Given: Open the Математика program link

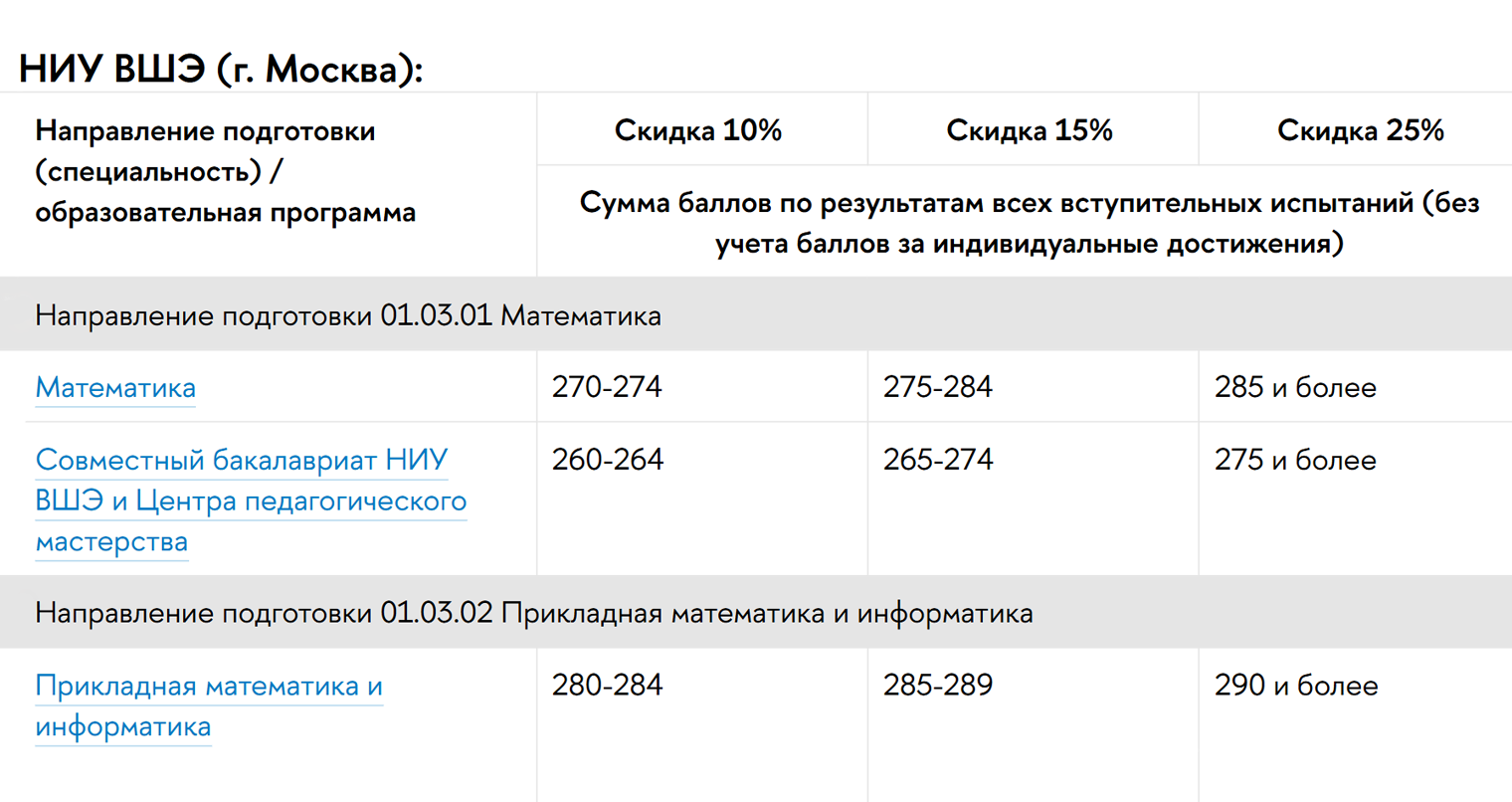Looking at the screenshot, I should [115, 387].
